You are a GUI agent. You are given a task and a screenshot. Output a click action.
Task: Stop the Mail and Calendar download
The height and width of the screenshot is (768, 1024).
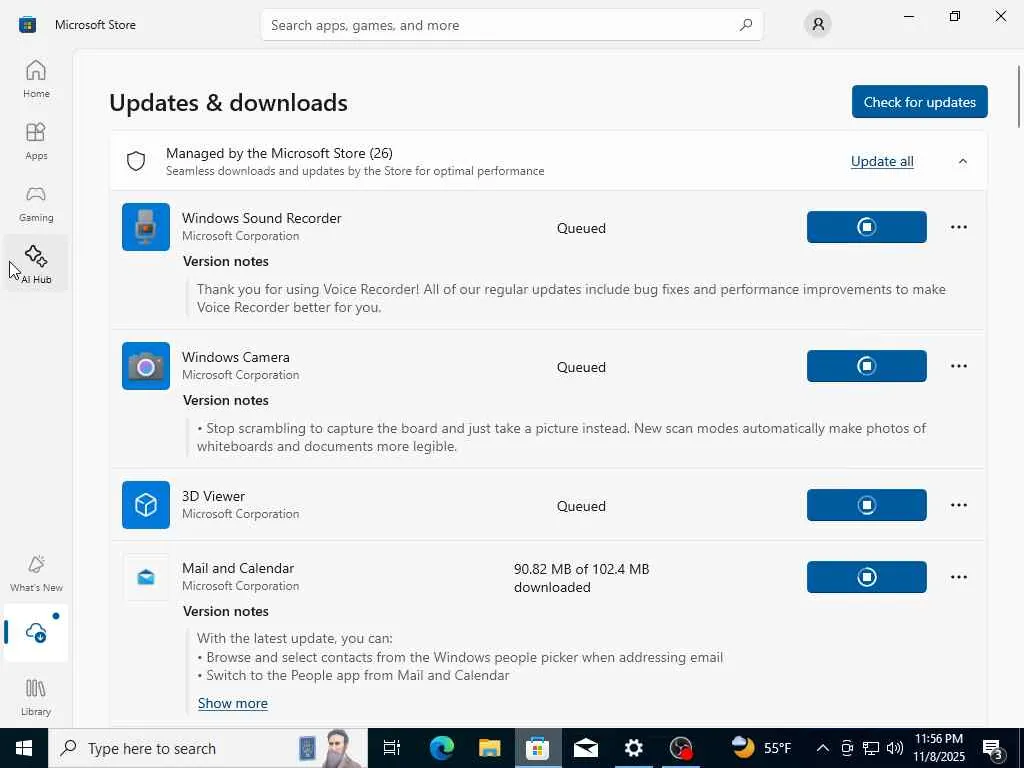click(867, 577)
